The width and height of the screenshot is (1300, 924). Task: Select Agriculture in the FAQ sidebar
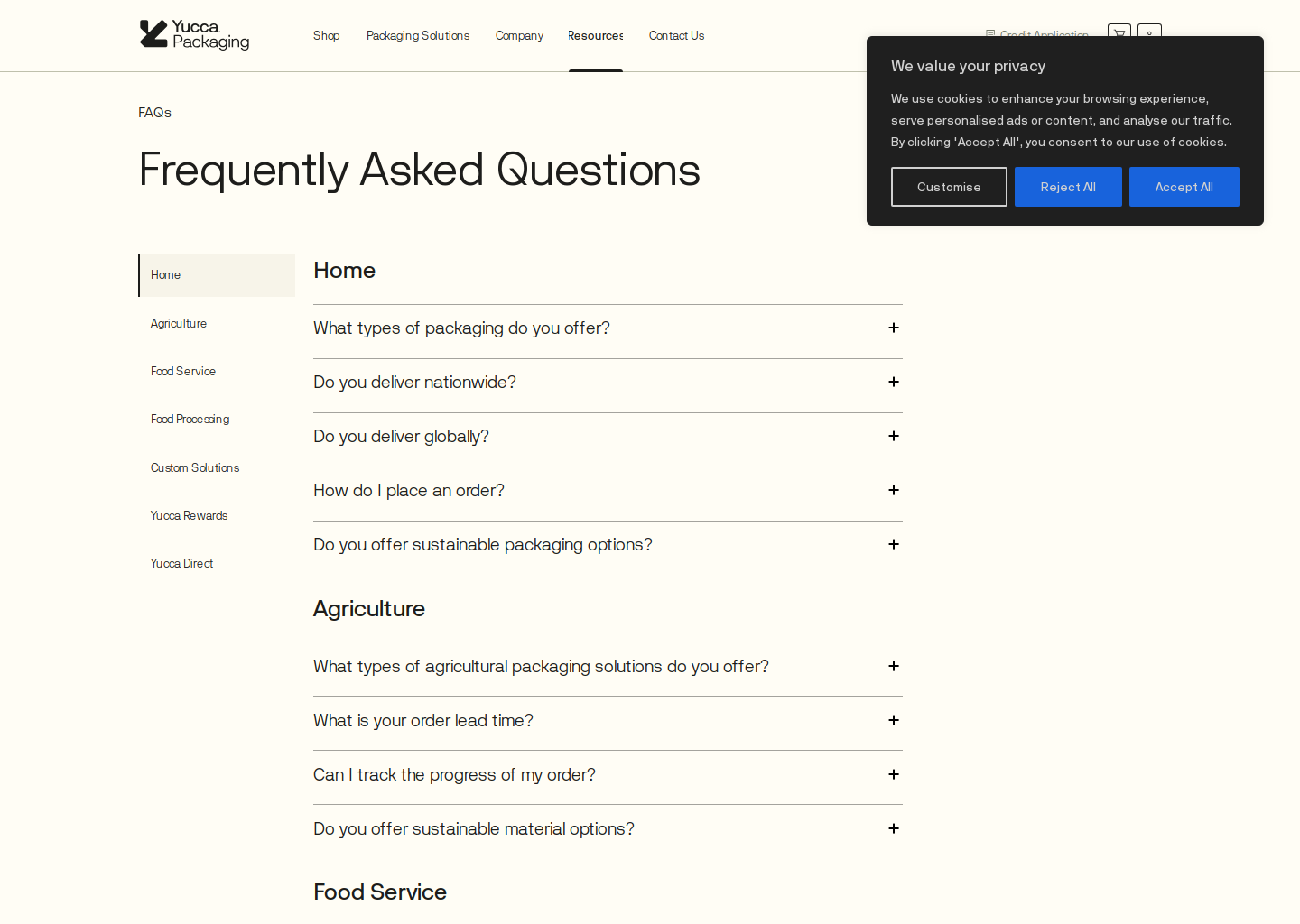click(x=179, y=323)
